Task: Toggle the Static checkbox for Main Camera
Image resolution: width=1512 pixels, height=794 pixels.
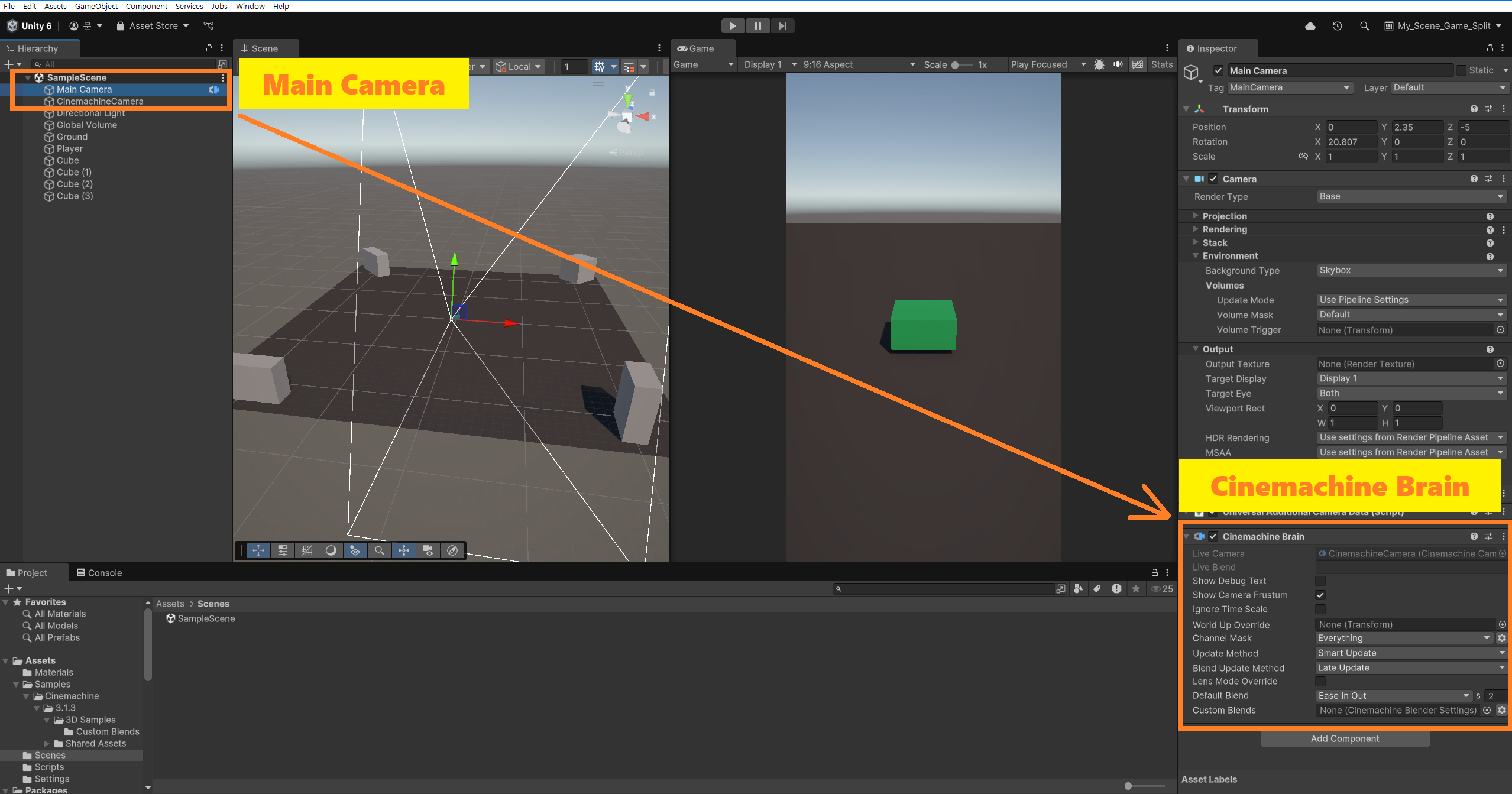Action: pos(1462,70)
